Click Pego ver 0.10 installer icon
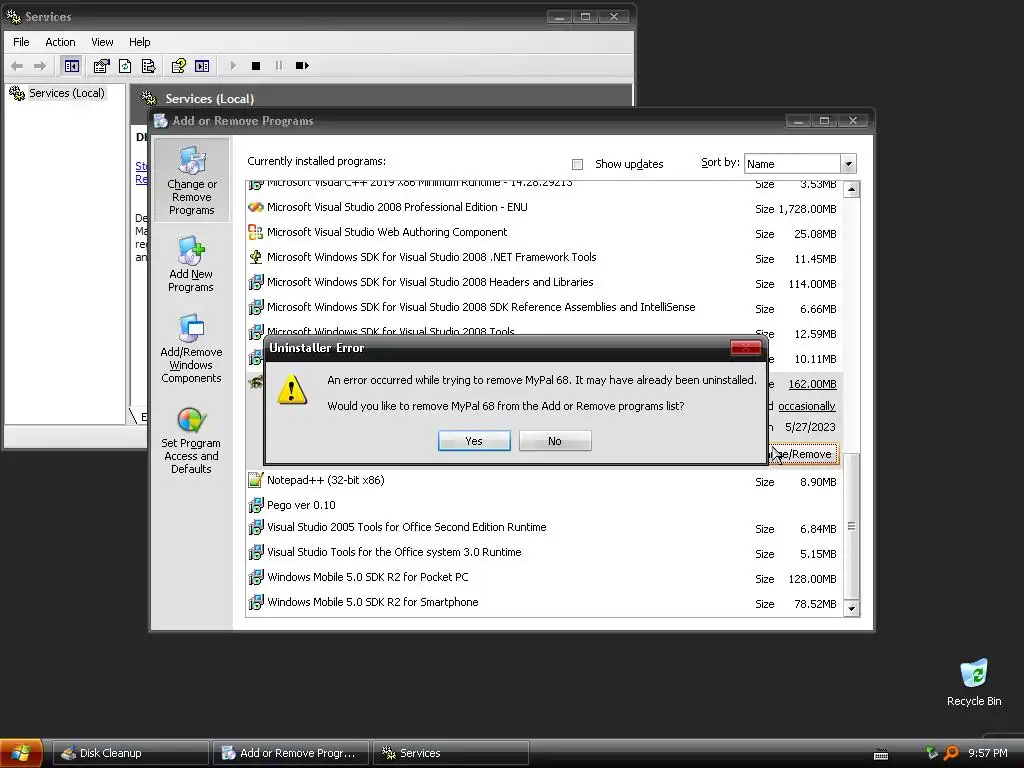The image size is (1024, 768). 255,505
